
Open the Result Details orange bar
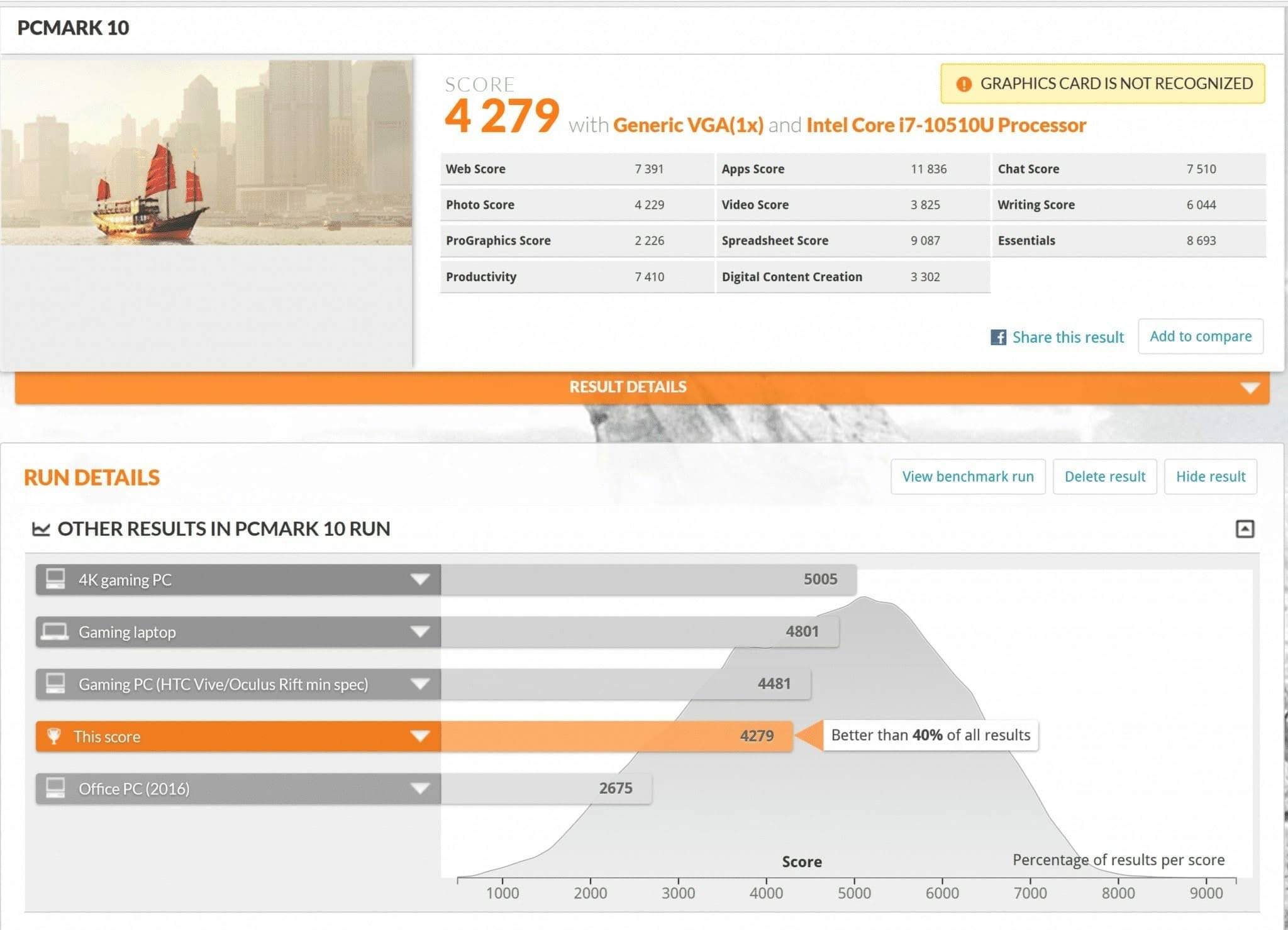[642, 387]
